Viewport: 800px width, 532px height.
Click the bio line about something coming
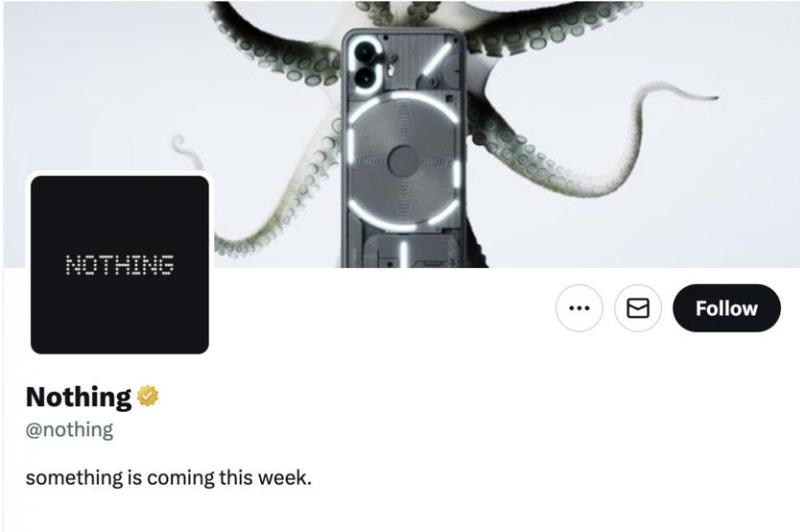tap(168, 478)
